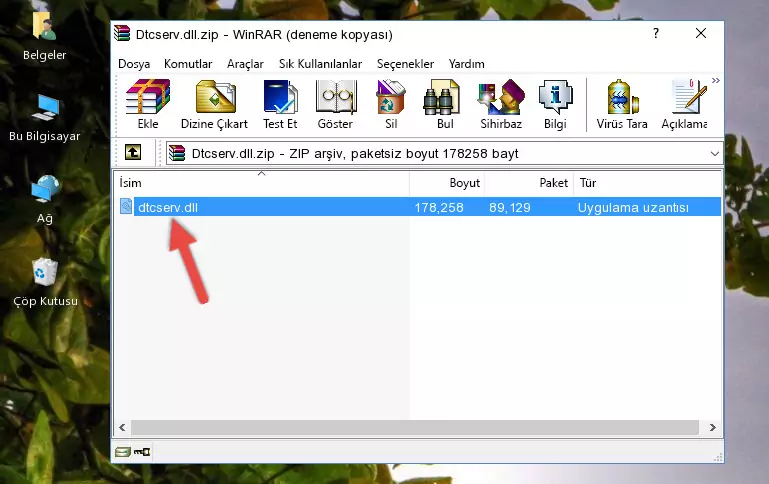Select the dtcserv.dll file row

point(418,207)
